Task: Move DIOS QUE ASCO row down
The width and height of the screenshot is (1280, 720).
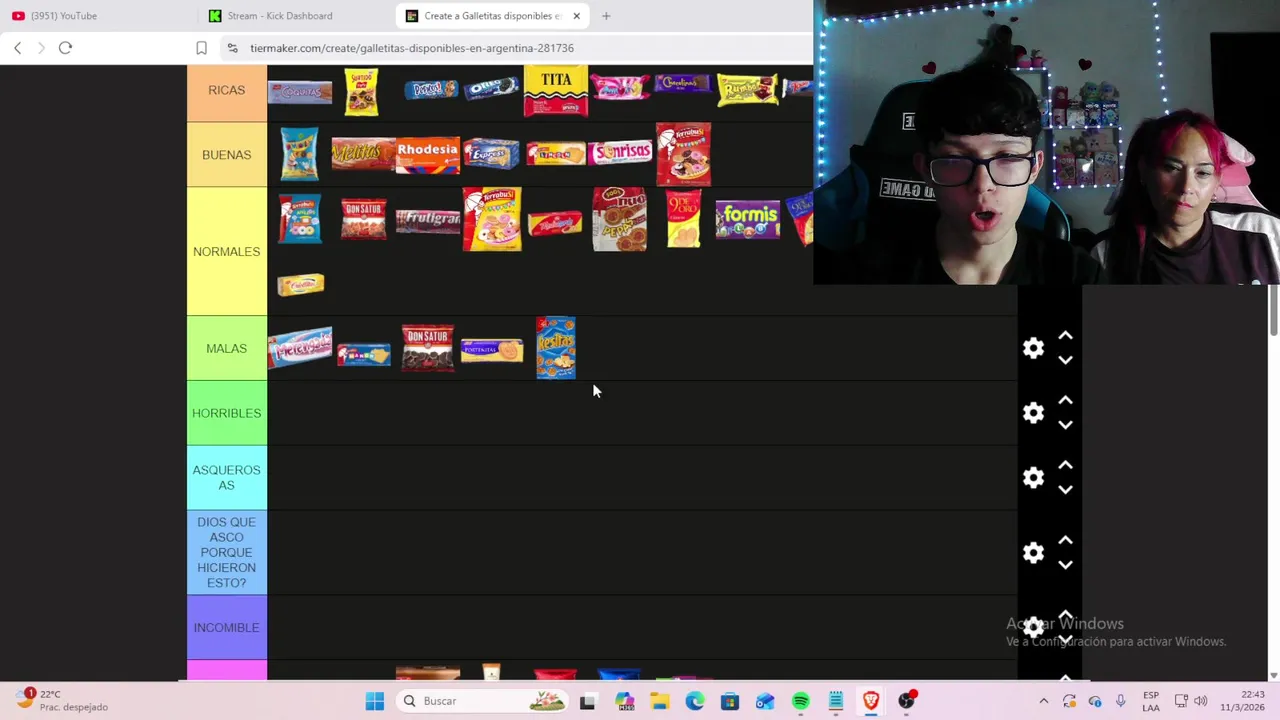Action: [x=1066, y=565]
